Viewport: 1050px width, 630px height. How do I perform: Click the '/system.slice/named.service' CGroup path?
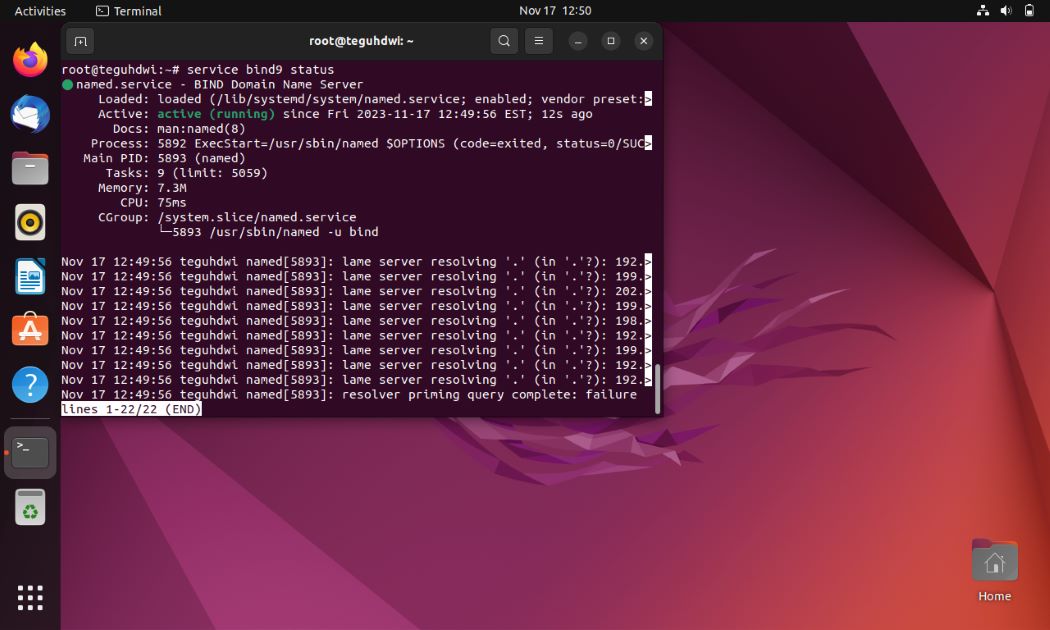pos(256,217)
